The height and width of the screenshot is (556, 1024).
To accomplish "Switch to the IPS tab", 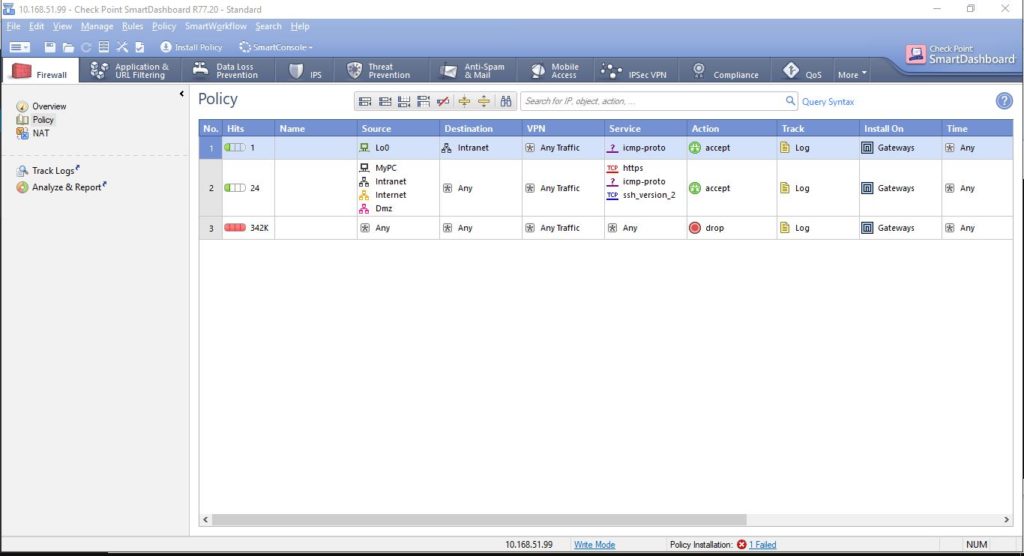I will point(306,71).
